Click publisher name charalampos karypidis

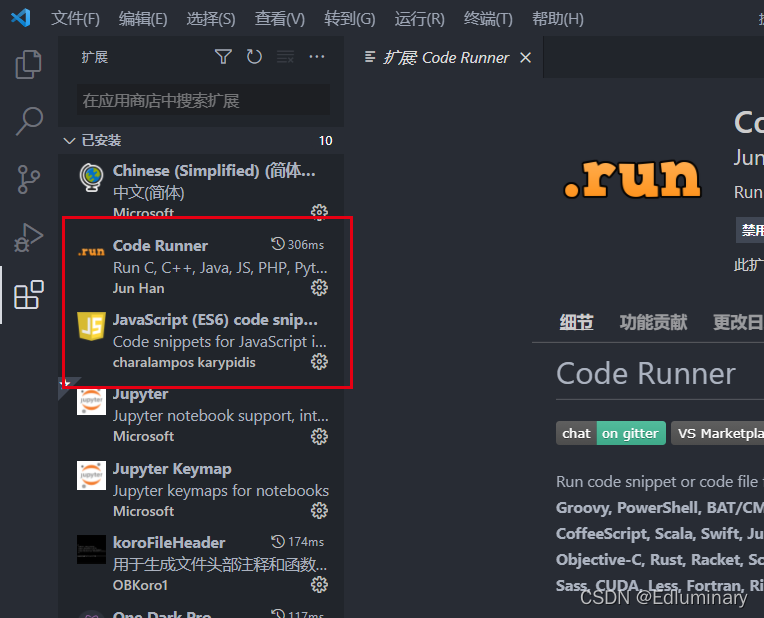(x=184, y=363)
